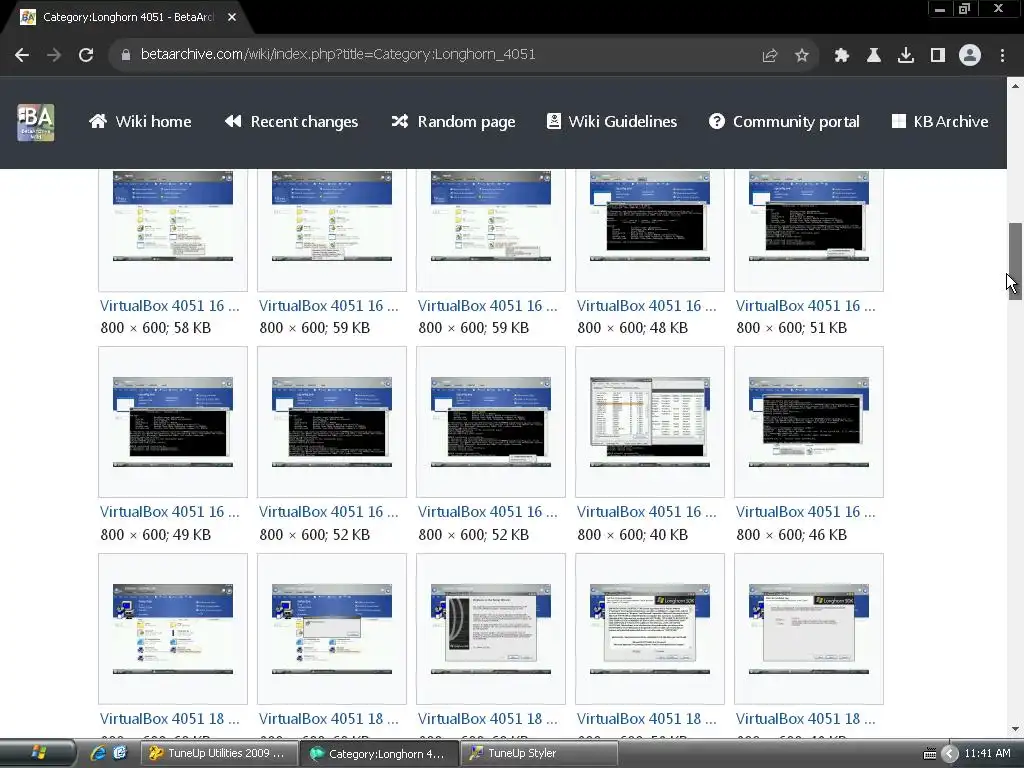The height and width of the screenshot is (768, 1024).
Task: Select the Category:Longhorn 4051 browser tab
Action: [x=127, y=17]
